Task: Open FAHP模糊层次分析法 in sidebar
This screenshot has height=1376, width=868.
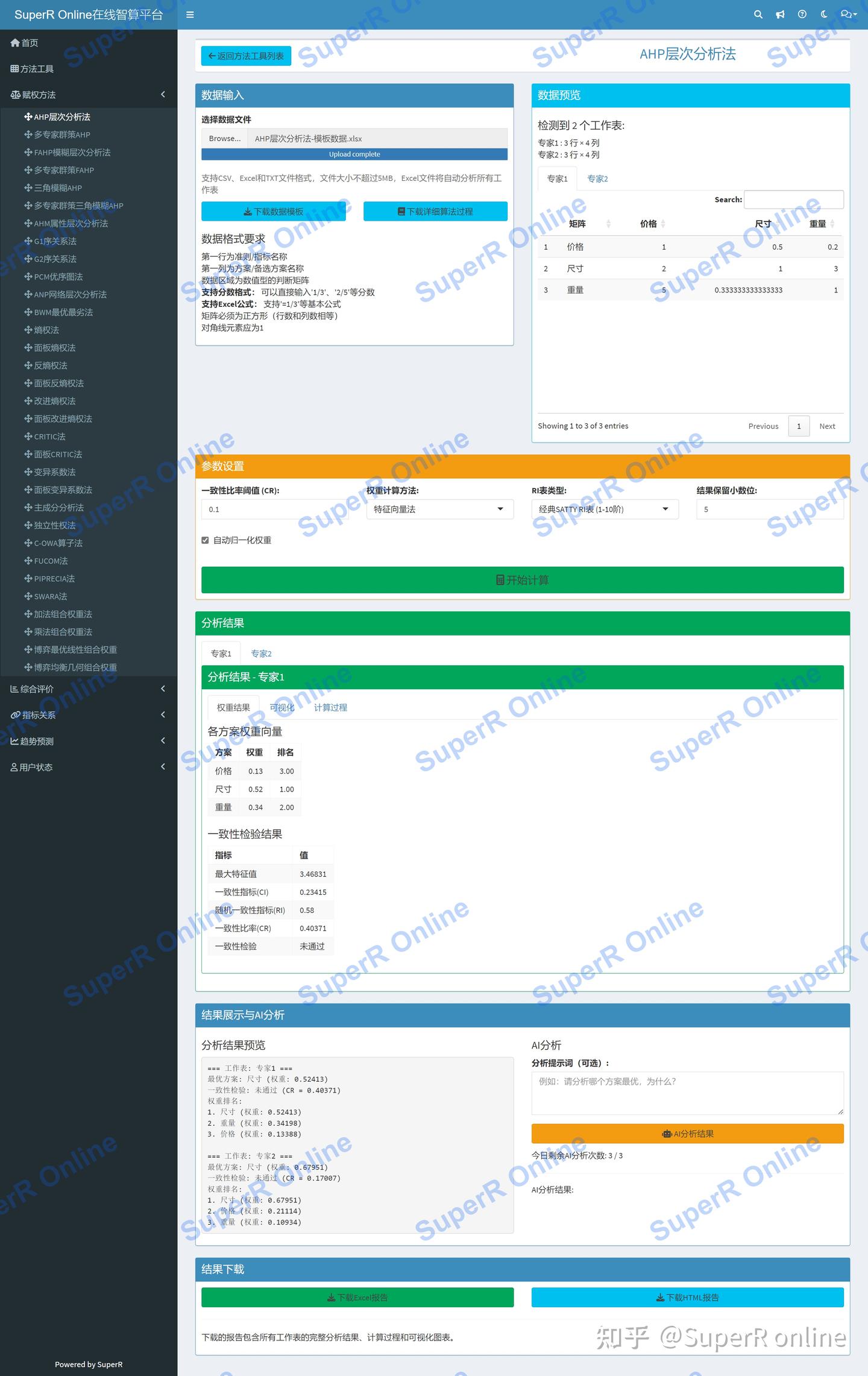Action: coord(72,153)
